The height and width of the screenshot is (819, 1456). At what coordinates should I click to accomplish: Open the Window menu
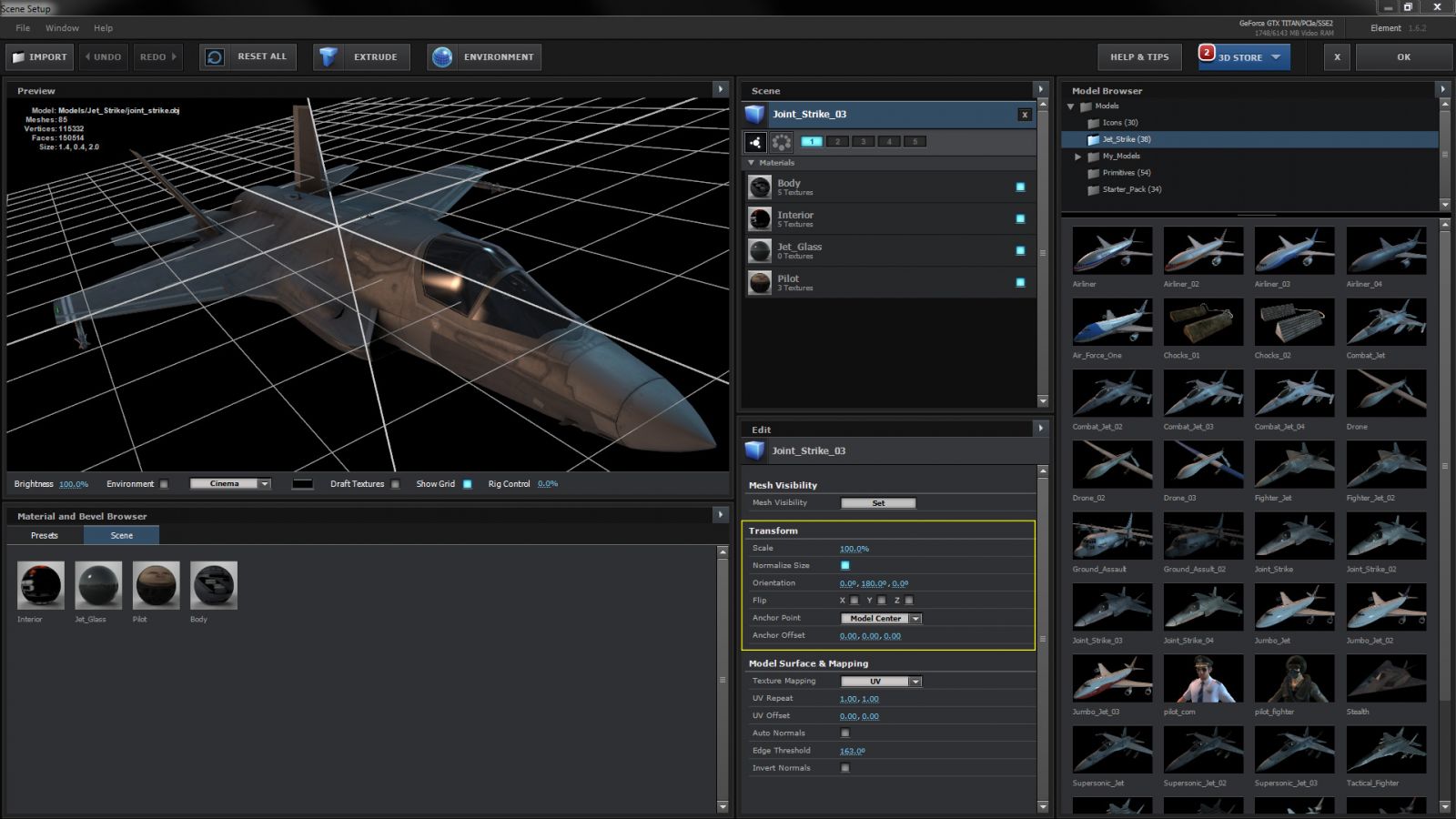[62, 27]
